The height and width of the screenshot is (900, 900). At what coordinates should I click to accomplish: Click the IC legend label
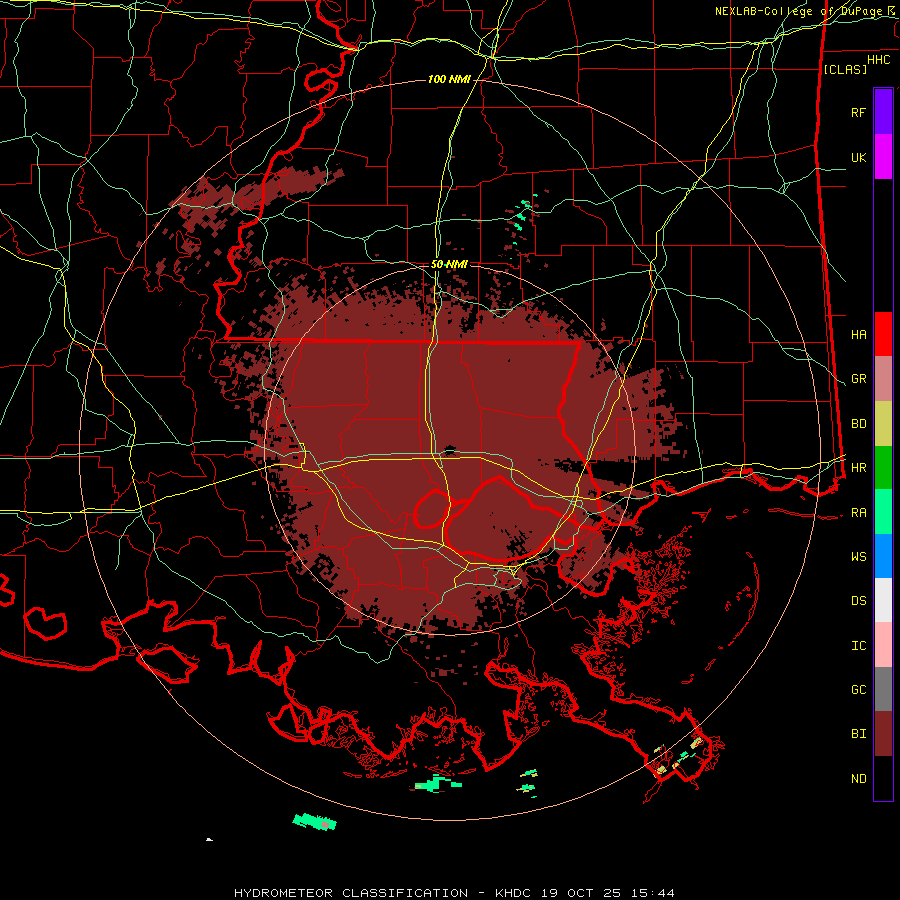tap(859, 646)
